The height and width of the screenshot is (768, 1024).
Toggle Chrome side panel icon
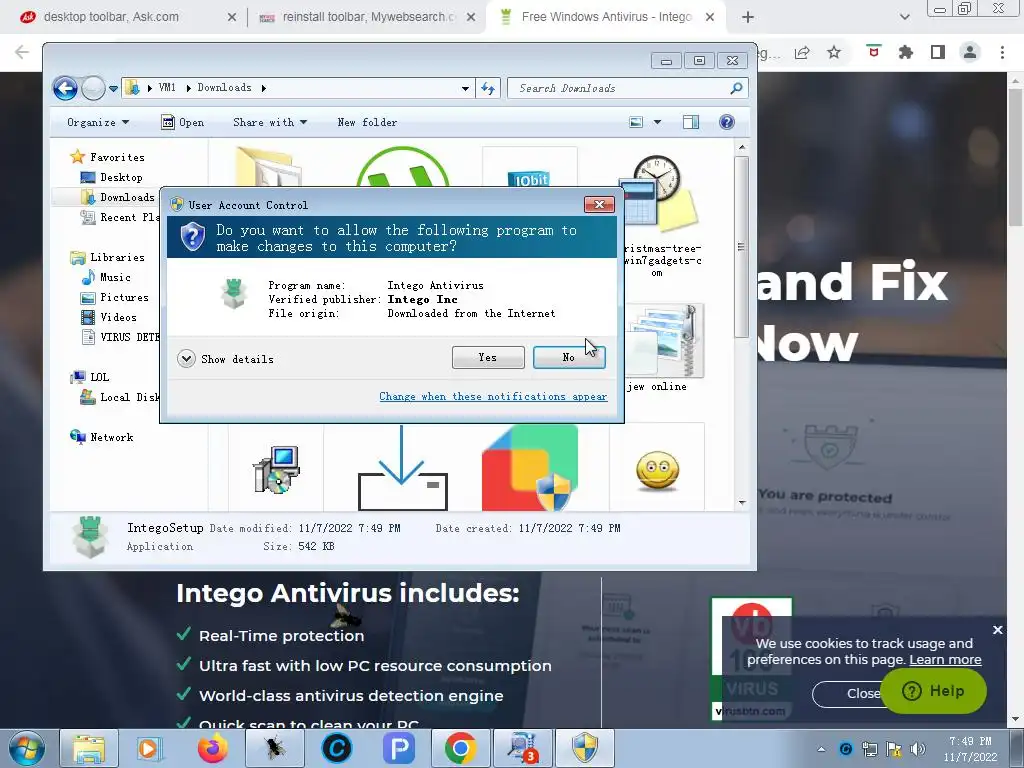coord(938,52)
